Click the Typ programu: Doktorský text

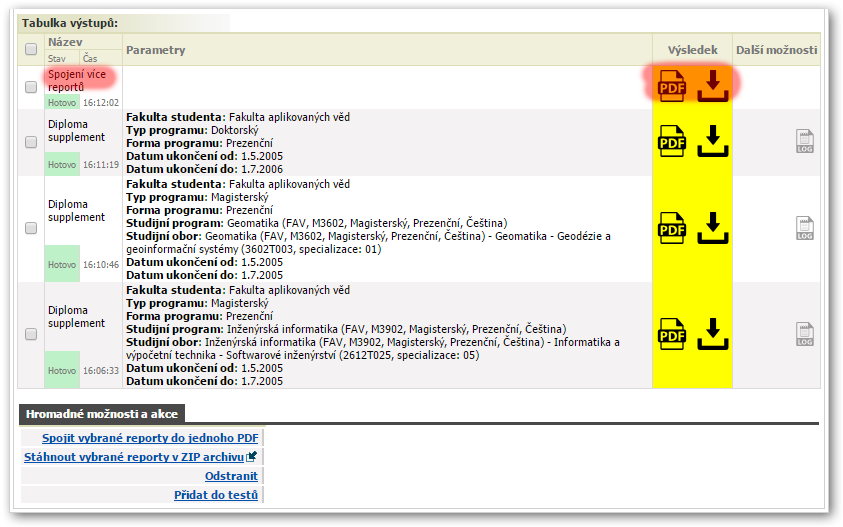(x=192, y=130)
